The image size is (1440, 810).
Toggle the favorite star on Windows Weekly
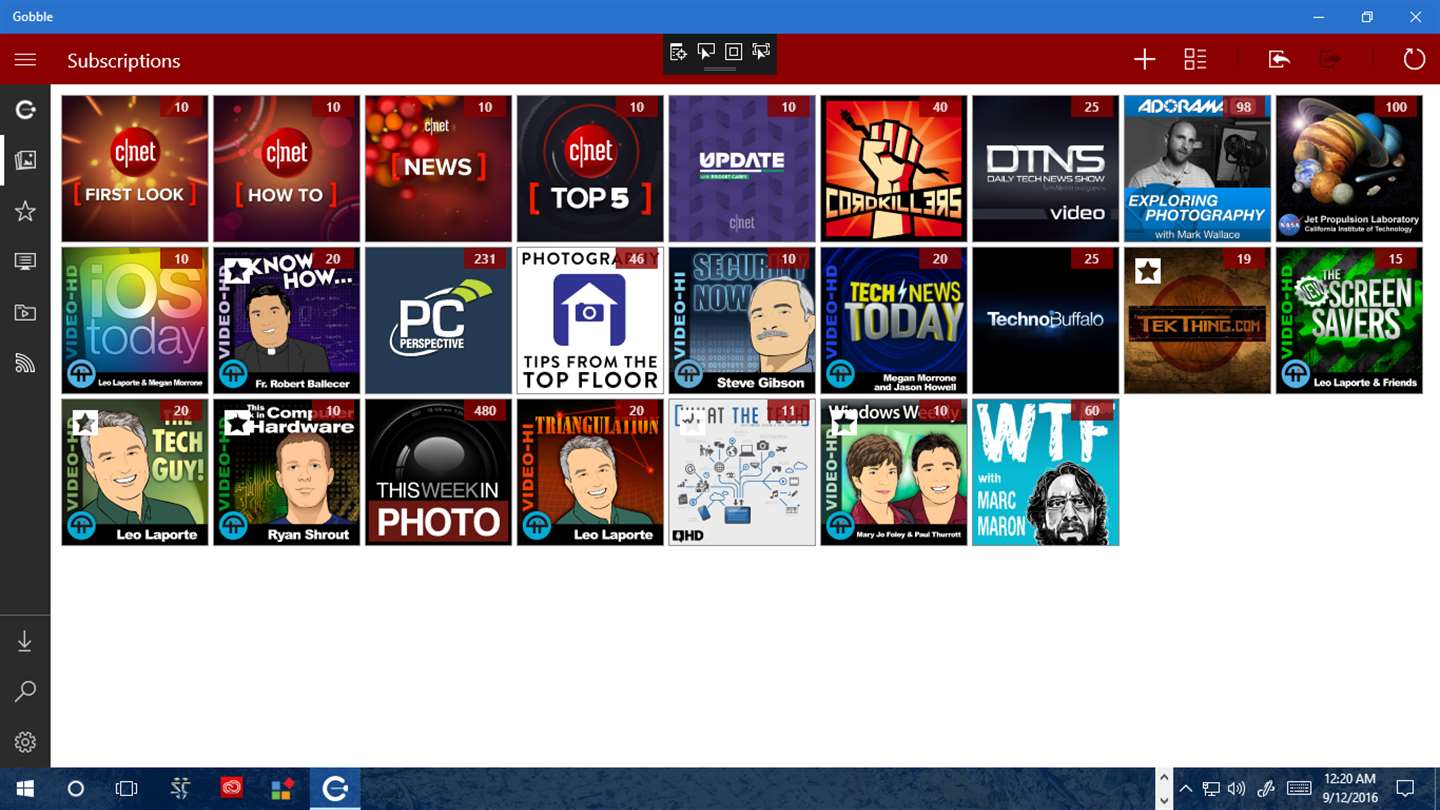click(x=844, y=423)
